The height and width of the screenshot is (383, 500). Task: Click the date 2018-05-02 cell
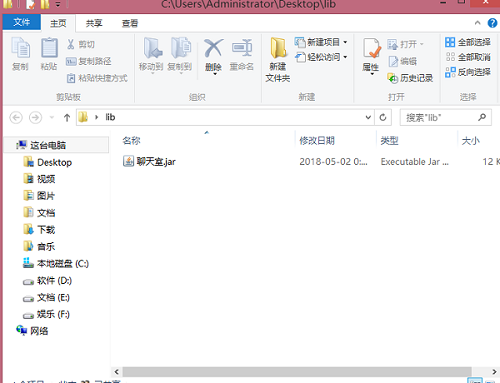(333, 162)
